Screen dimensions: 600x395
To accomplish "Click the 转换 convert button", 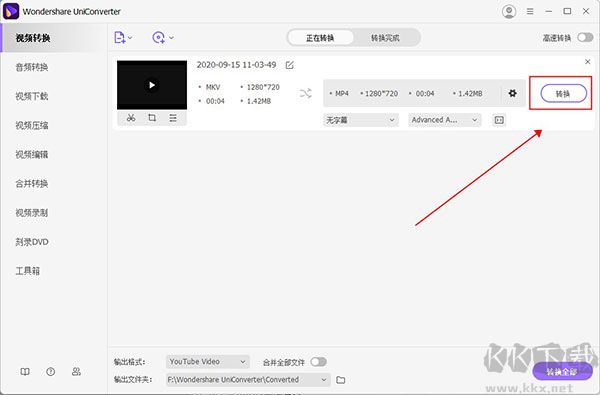I will [563, 93].
